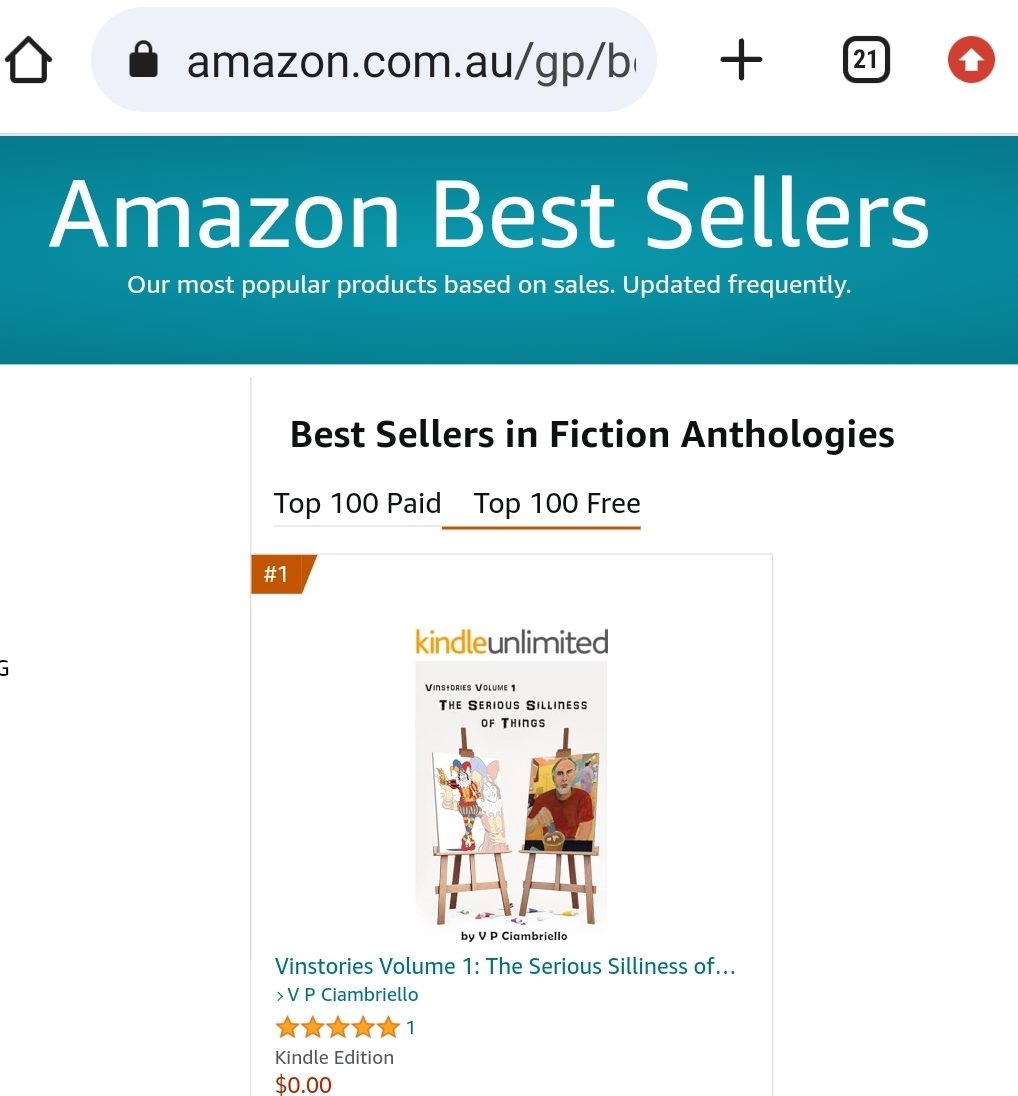Click the Best Sellers in Fiction Anthologies heading
Viewport: 1018px width, 1096px height.
pyautogui.click(x=592, y=435)
